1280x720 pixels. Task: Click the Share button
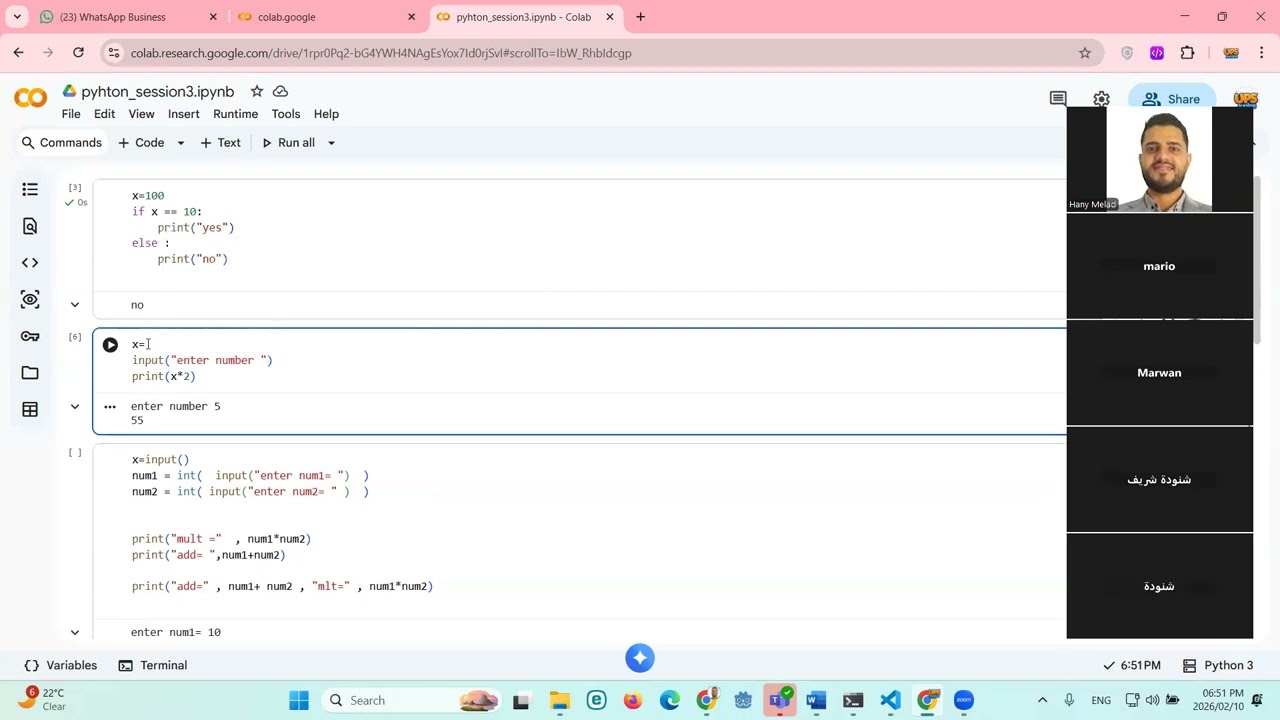point(1171,99)
